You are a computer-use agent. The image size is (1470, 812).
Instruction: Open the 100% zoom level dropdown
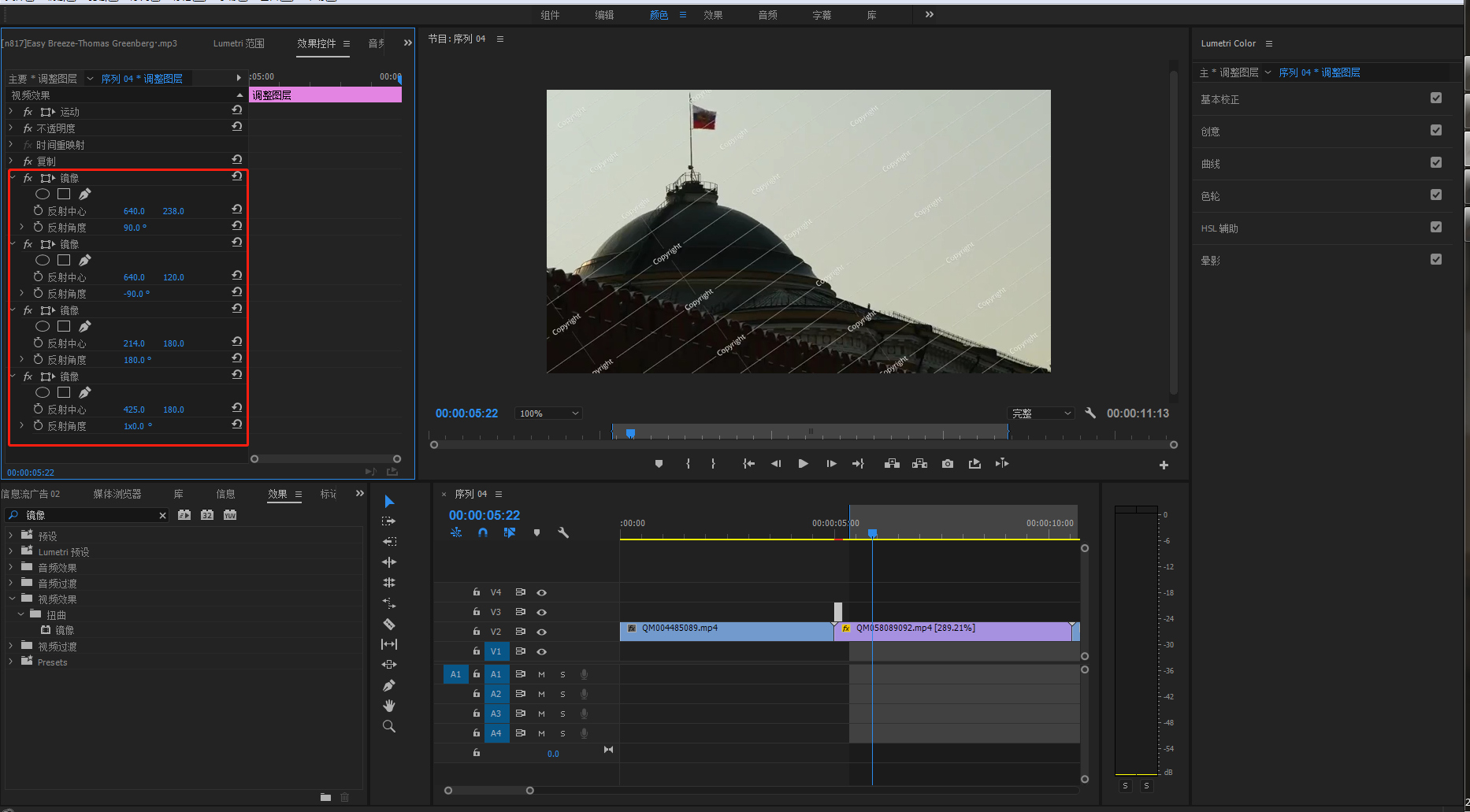pyautogui.click(x=548, y=413)
